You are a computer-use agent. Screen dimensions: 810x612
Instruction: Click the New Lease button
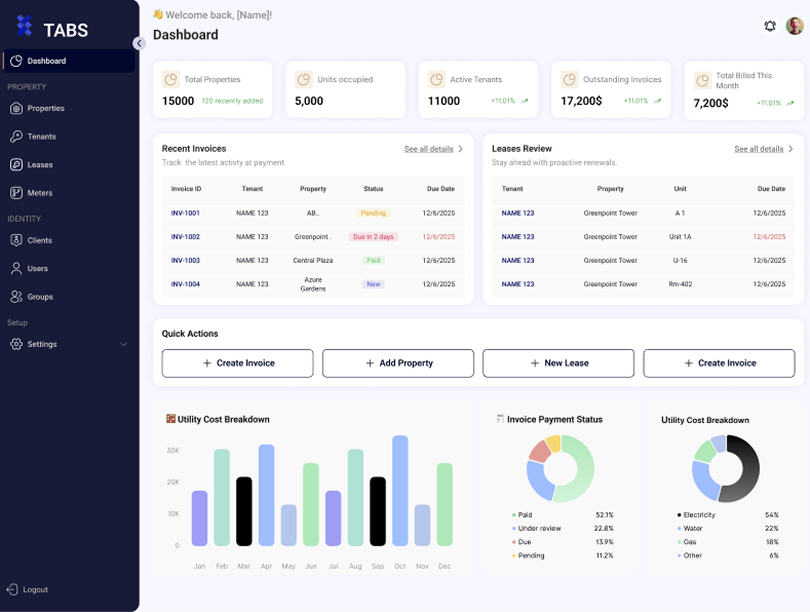pyautogui.click(x=558, y=363)
